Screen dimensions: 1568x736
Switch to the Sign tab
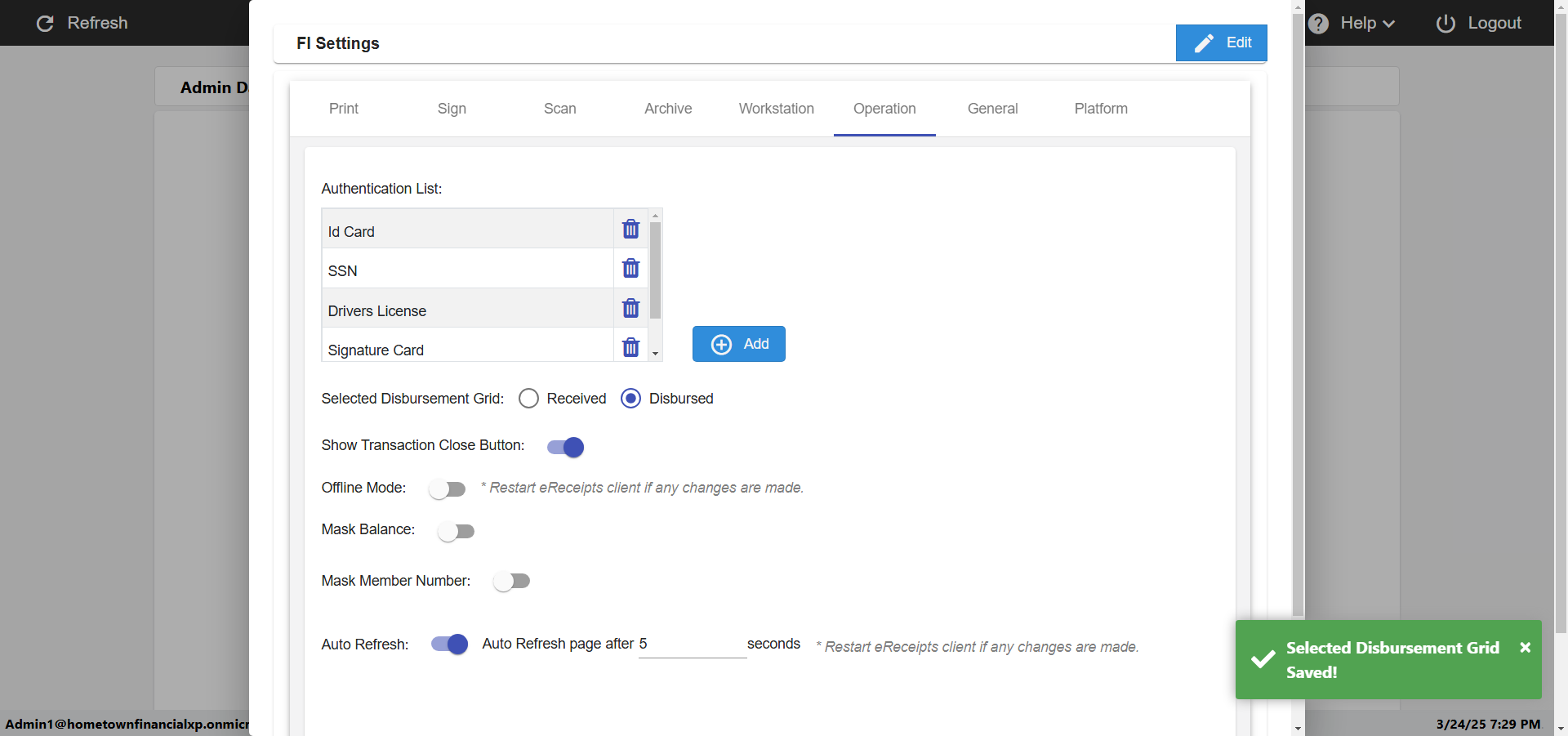click(452, 109)
